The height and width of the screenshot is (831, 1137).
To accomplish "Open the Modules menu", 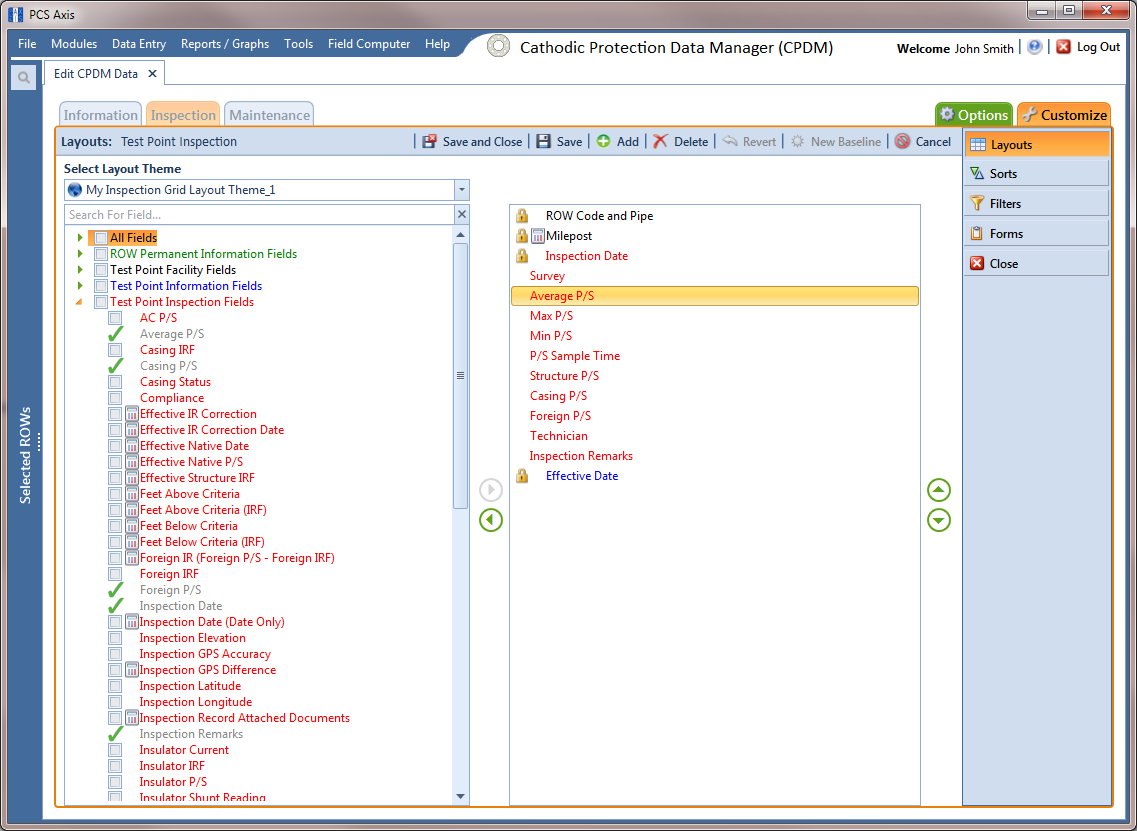I will click(74, 44).
